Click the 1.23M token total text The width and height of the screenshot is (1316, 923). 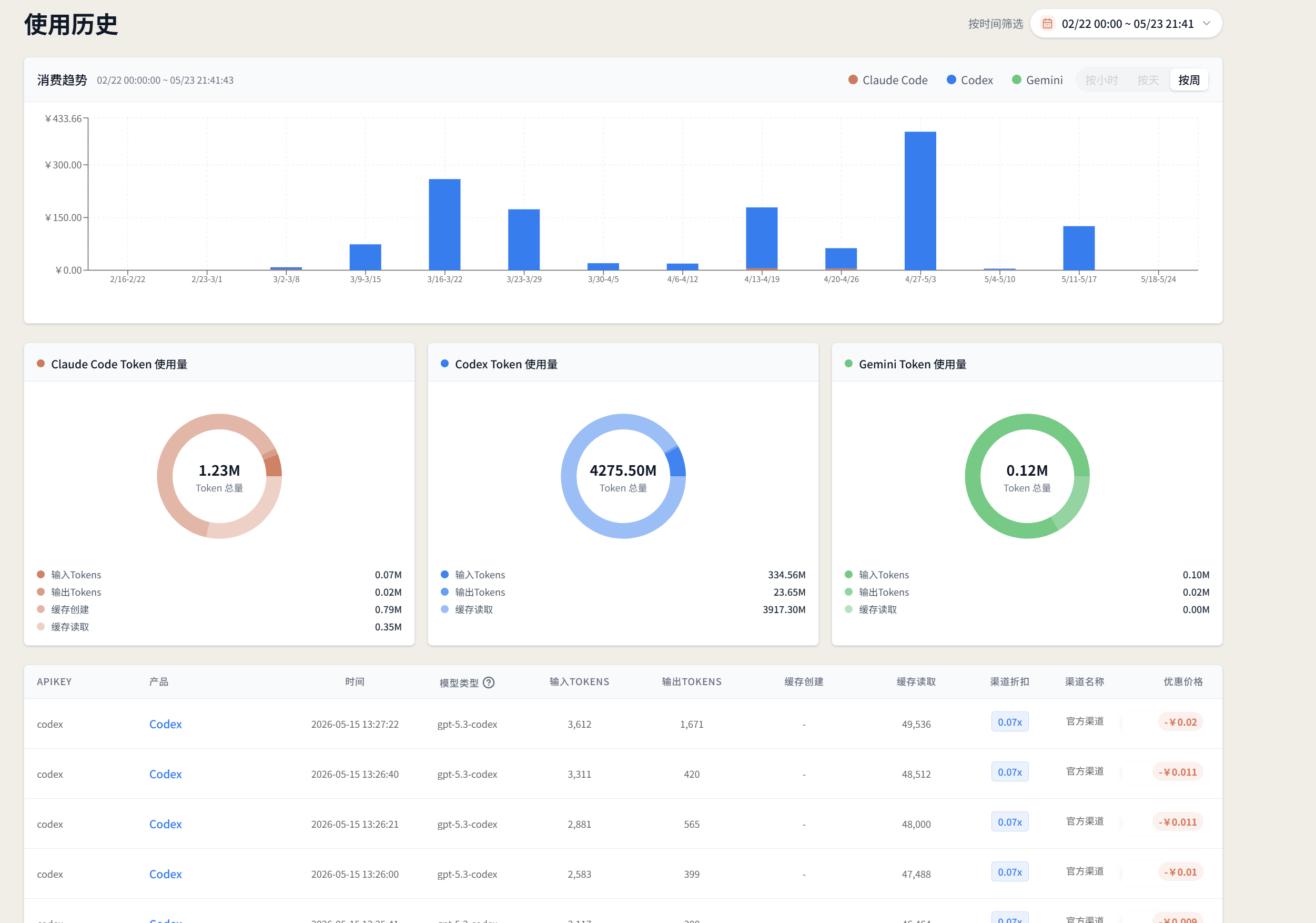(x=219, y=470)
